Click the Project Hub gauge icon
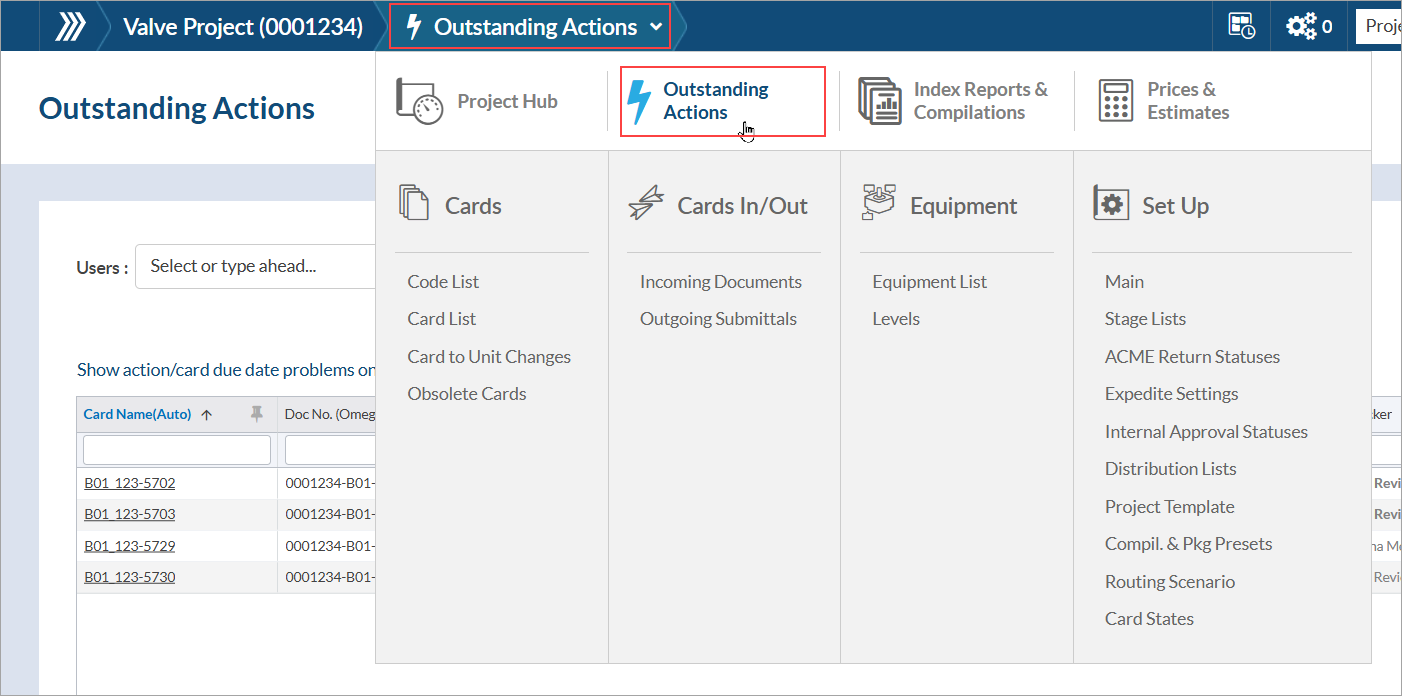The height and width of the screenshot is (696, 1402). pyautogui.click(x=420, y=101)
